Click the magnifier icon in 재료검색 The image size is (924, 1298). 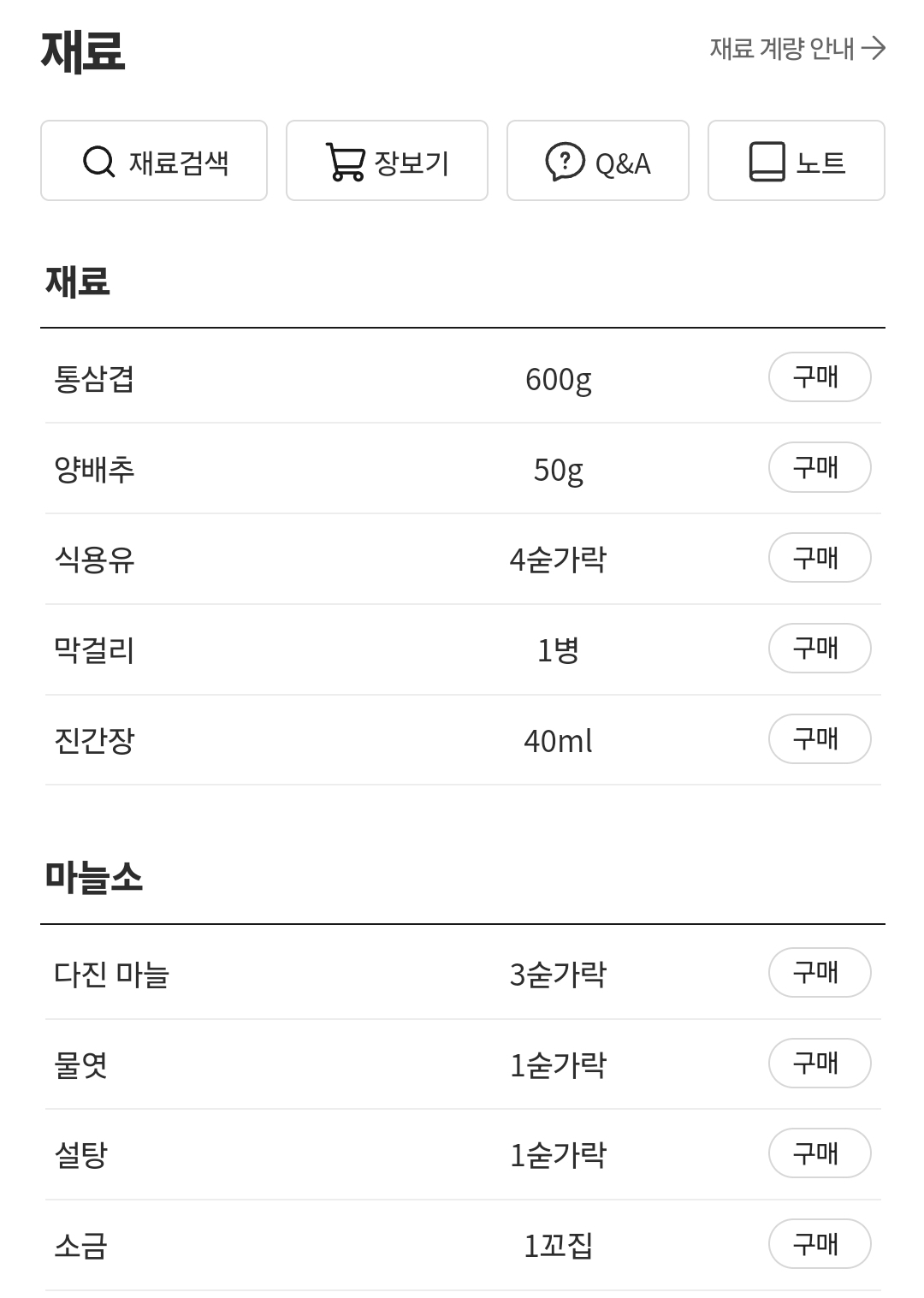point(99,161)
